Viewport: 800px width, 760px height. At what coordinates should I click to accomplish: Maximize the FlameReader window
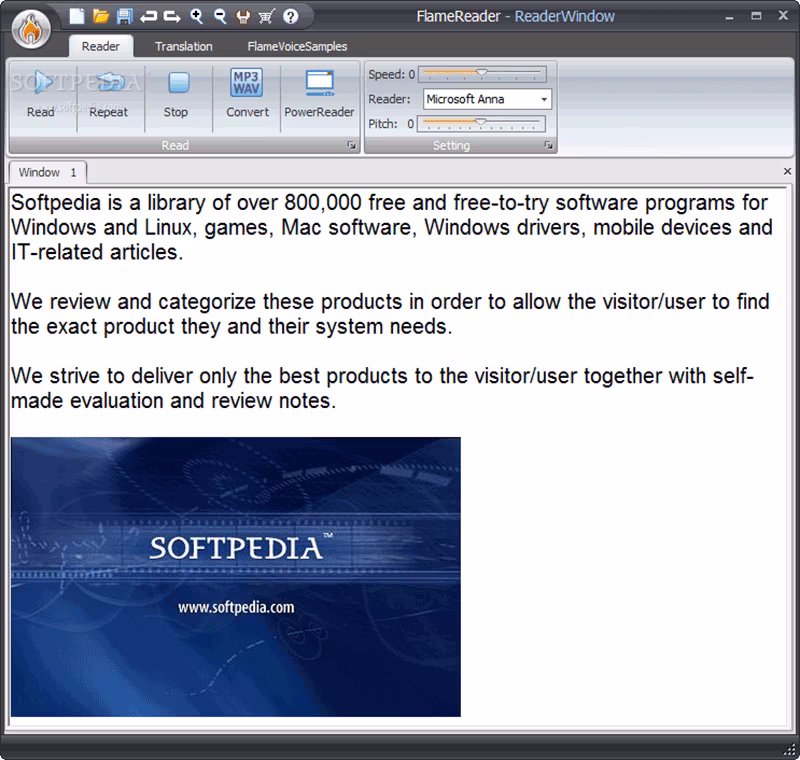pos(756,16)
